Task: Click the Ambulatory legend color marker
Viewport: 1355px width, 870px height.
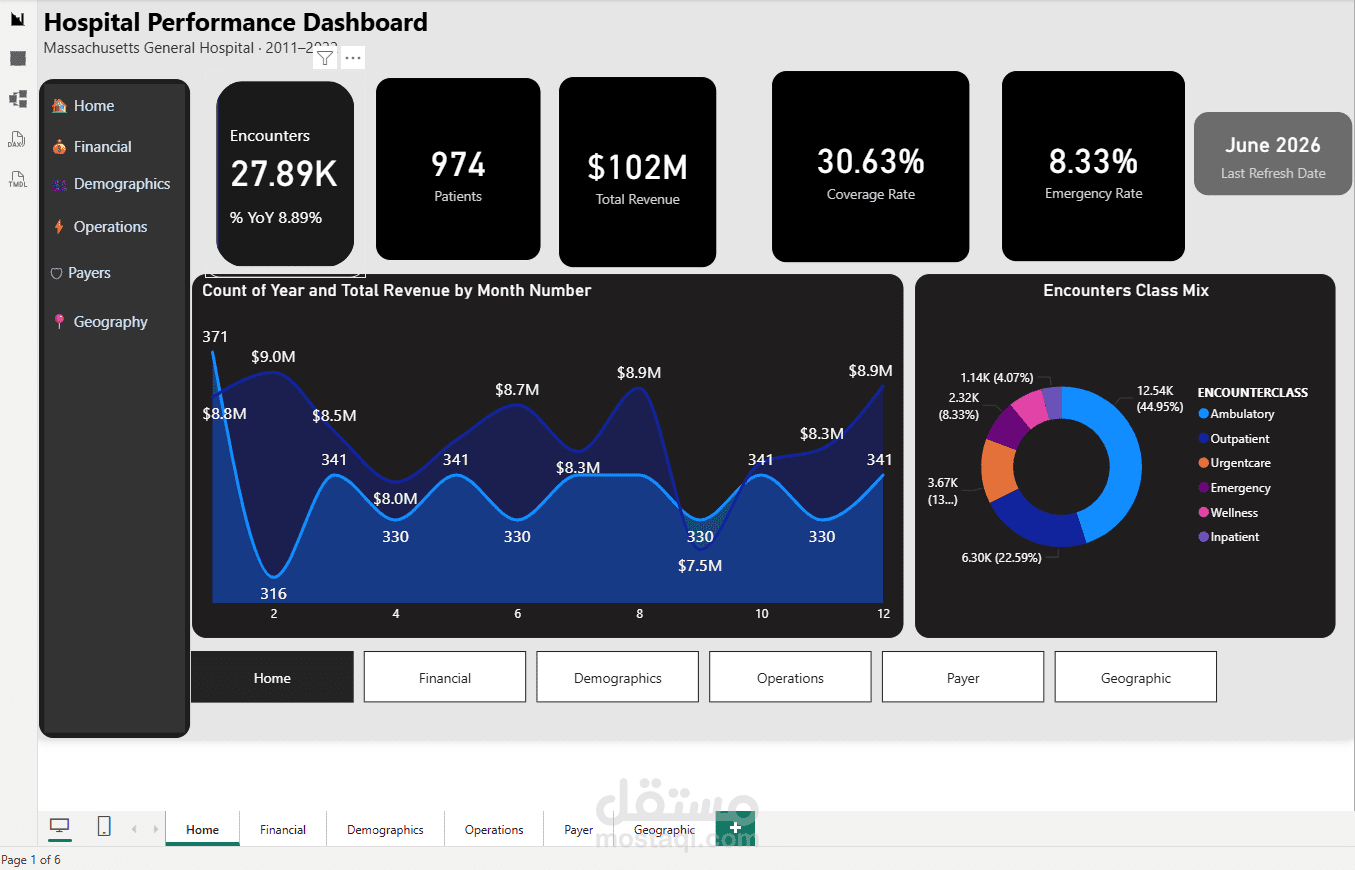Action: coord(1203,414)
